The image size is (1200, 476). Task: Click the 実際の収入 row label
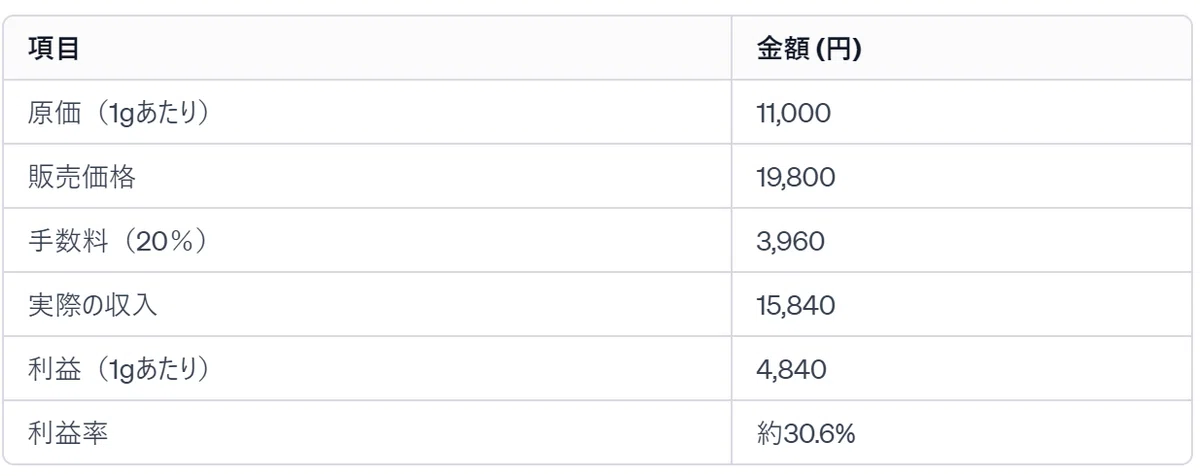[92, 305]
